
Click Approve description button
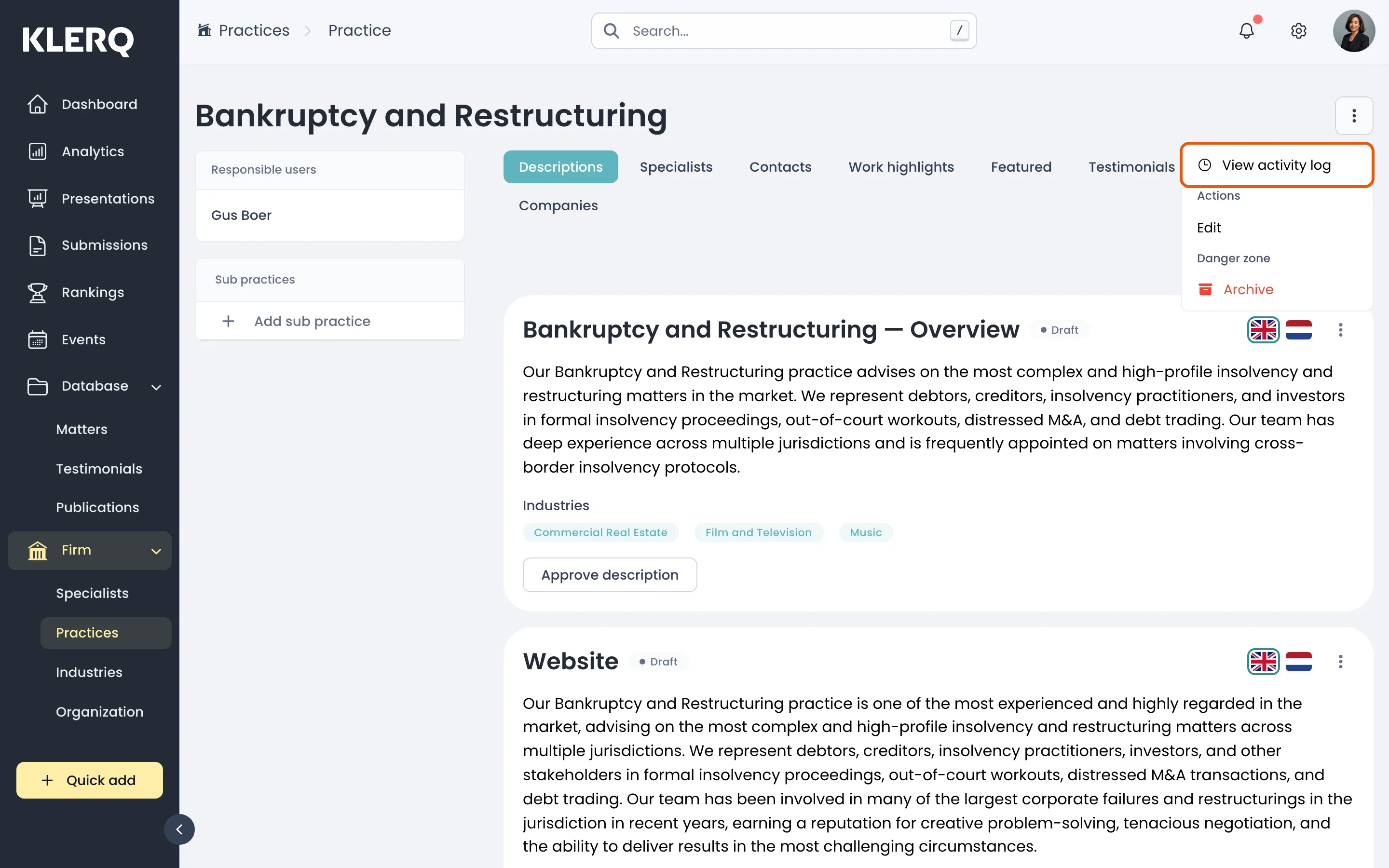(x=610, y=575)
